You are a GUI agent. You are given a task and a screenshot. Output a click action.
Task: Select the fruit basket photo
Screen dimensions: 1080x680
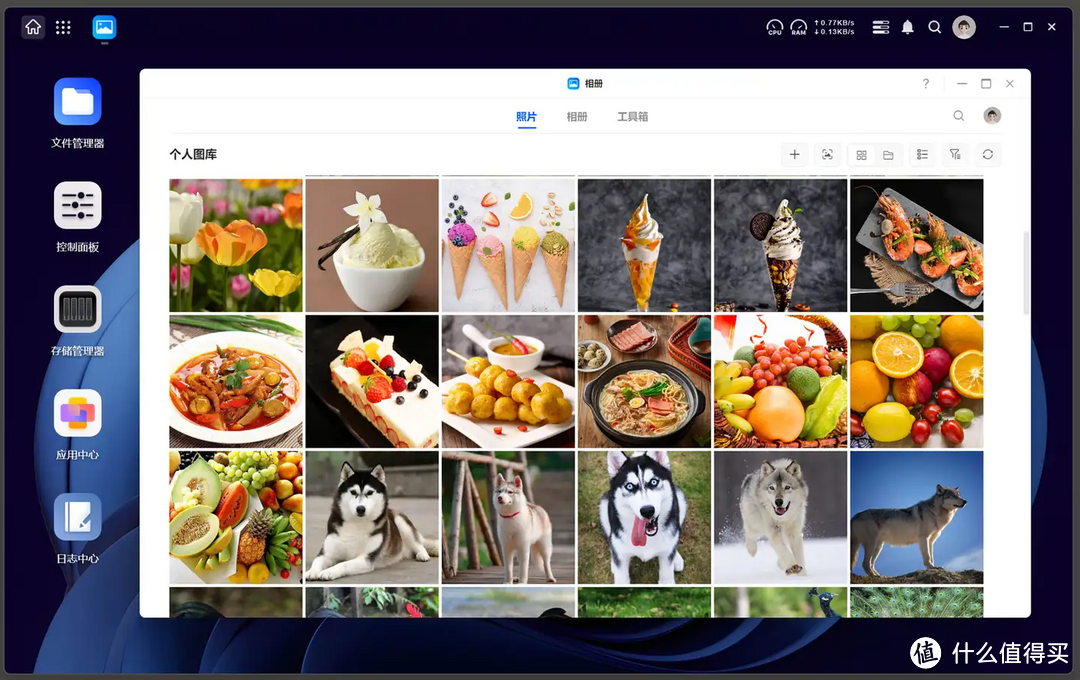click(780, 382)
